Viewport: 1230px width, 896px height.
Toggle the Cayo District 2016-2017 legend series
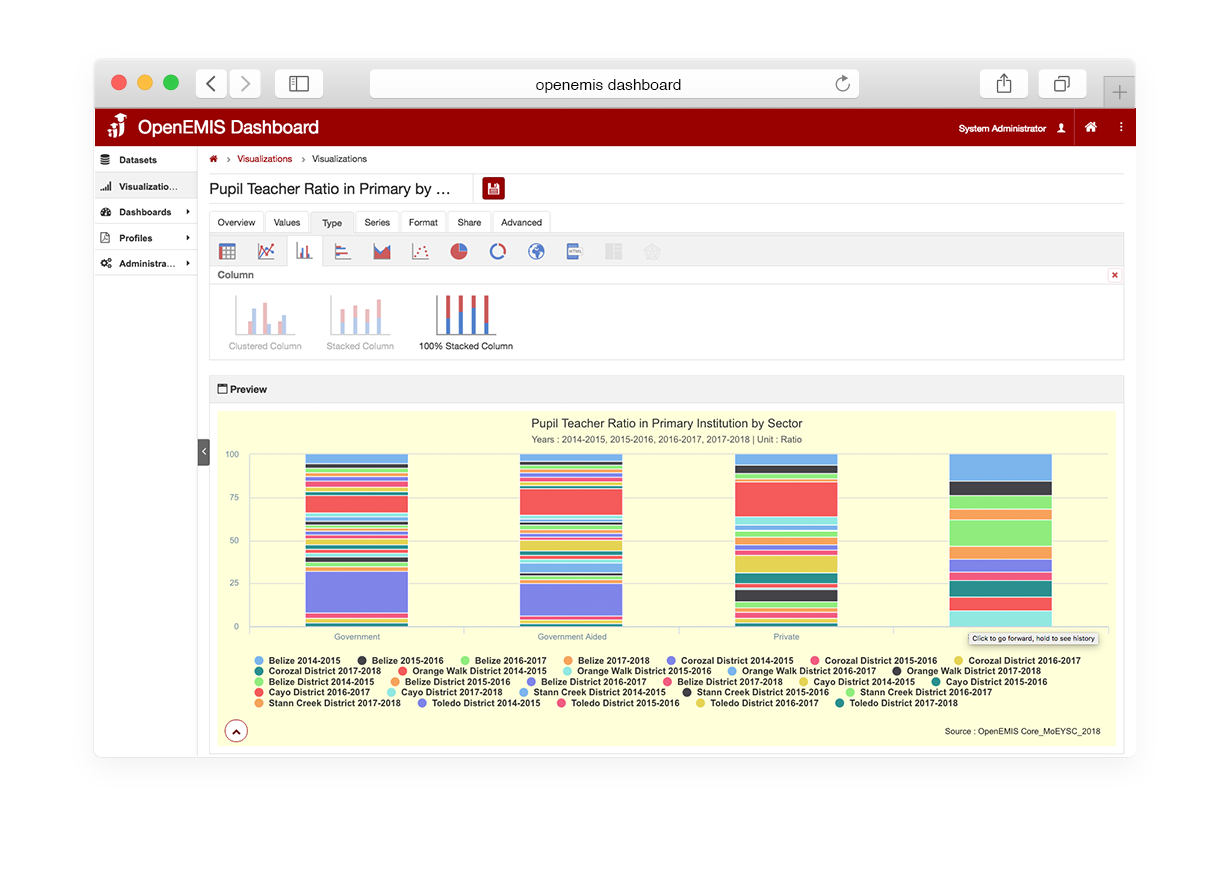(x=314, y=693)
